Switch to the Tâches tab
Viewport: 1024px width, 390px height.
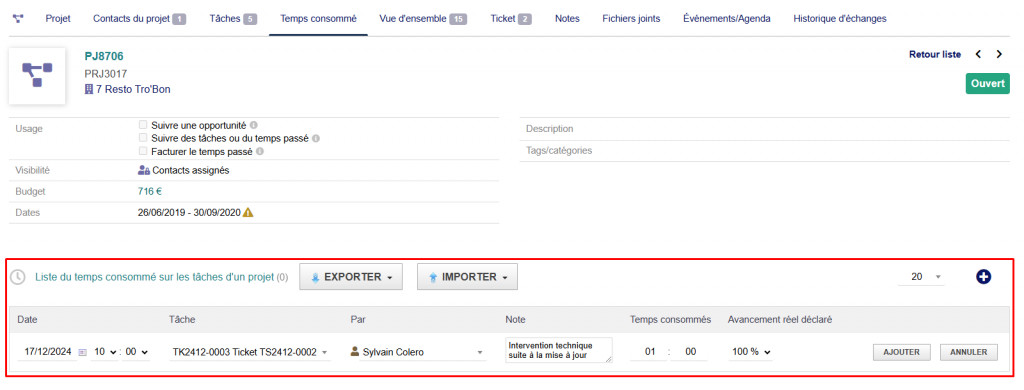point(233,19)
